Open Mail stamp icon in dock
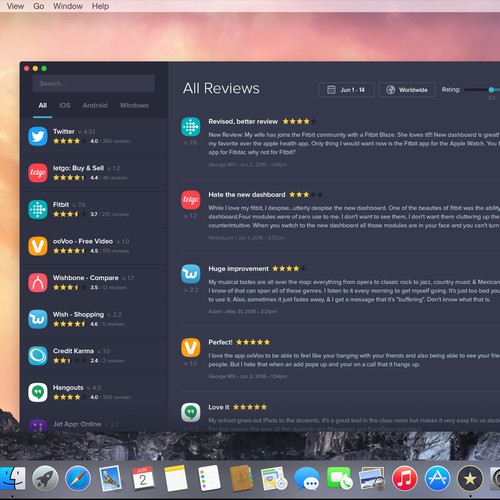This screenshot has height=500, width=500. (110, 478)
